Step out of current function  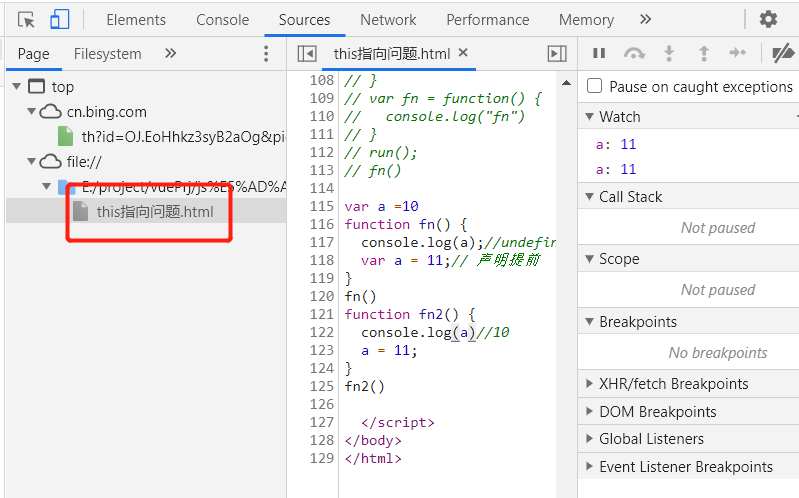point(704,53)
